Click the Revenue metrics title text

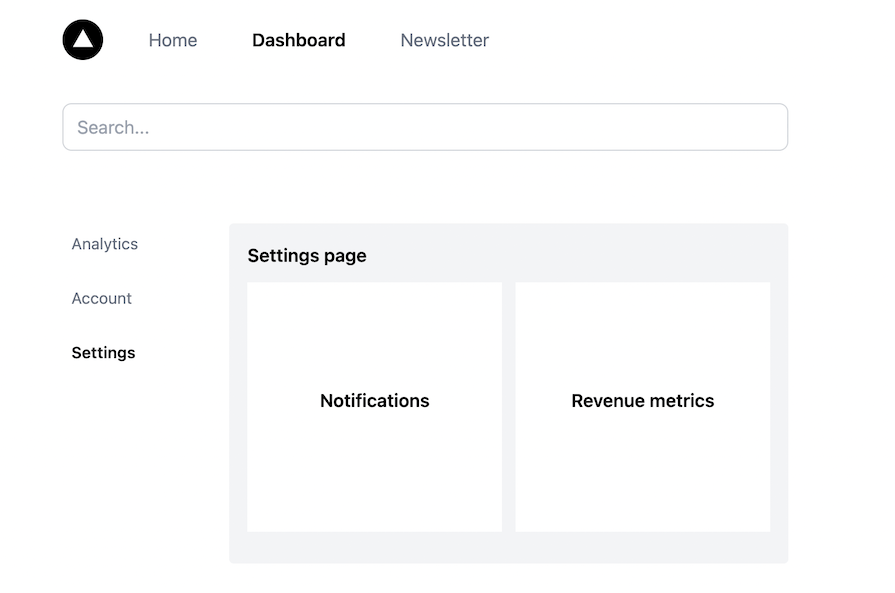(x=643, y=401)
